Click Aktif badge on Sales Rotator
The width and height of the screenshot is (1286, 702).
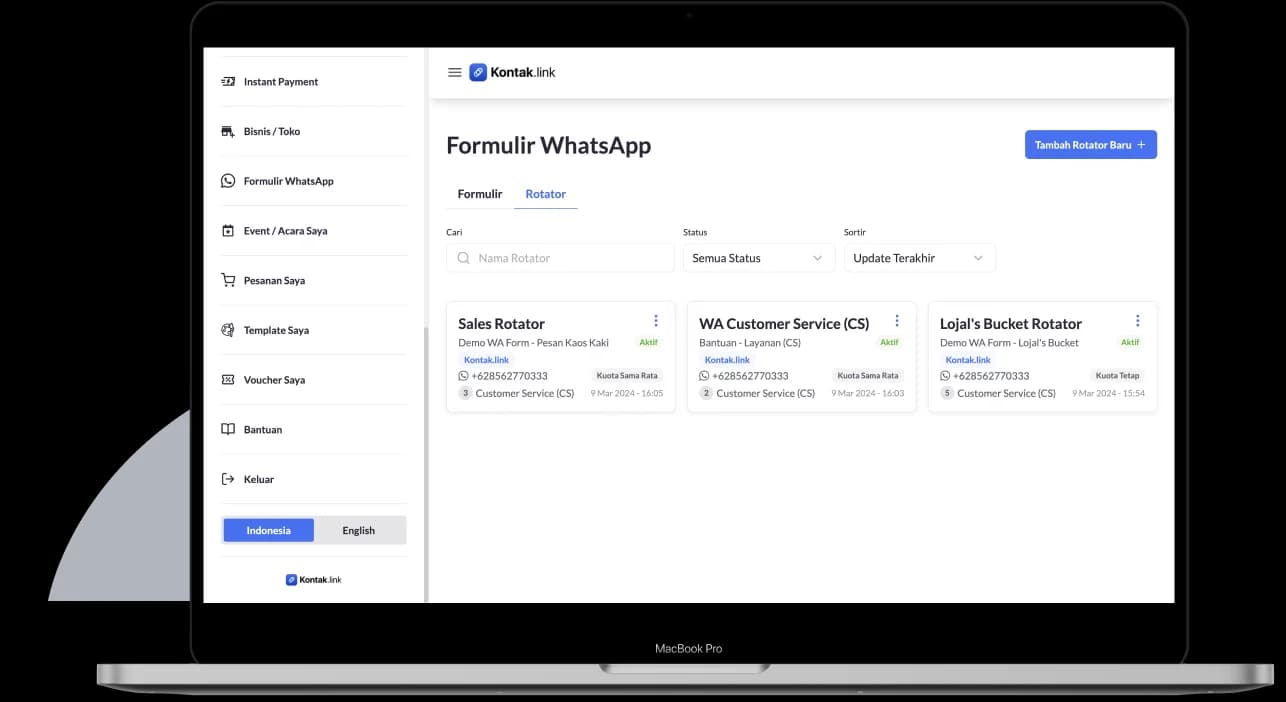(x=650, y=342)
